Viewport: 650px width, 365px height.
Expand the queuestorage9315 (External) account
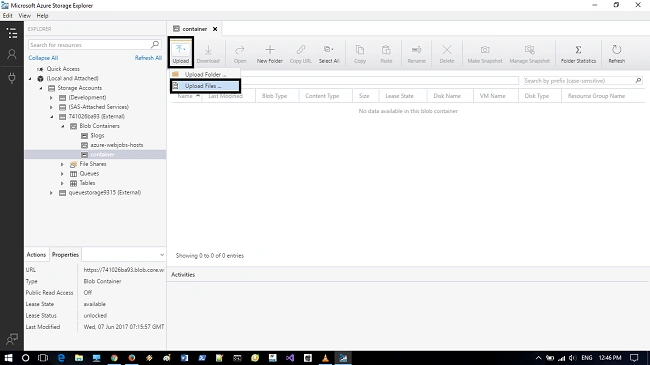tap(51, 193)
